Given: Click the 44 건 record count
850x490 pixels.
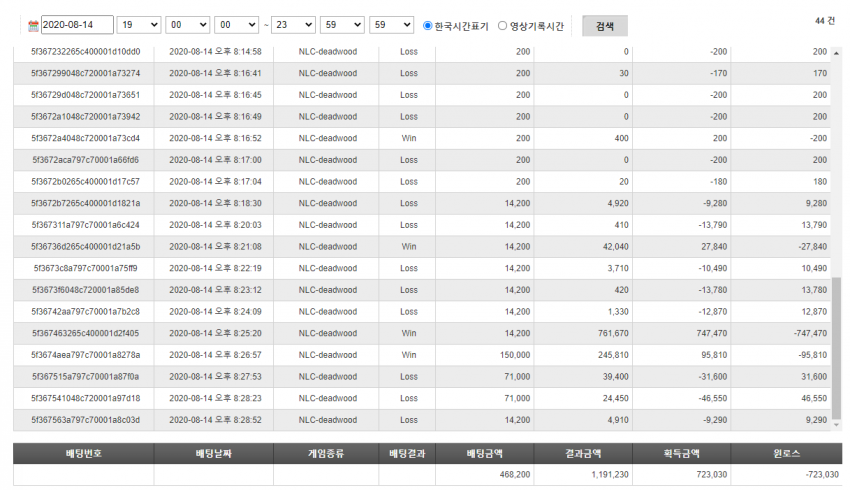Looking at the screenshot, I should tap(825, 21).
